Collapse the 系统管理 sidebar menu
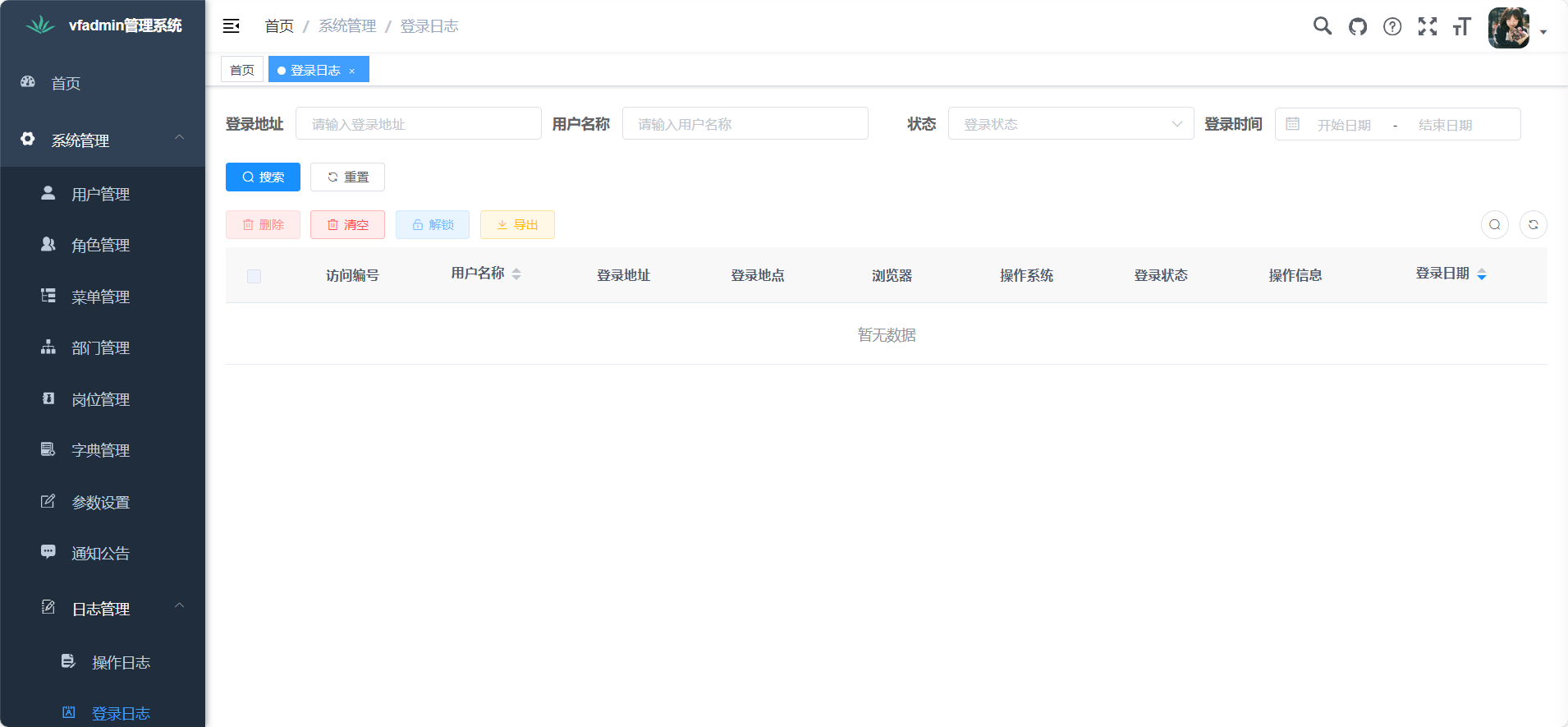Screen dimensions: 1568x727 click(103, 140)
